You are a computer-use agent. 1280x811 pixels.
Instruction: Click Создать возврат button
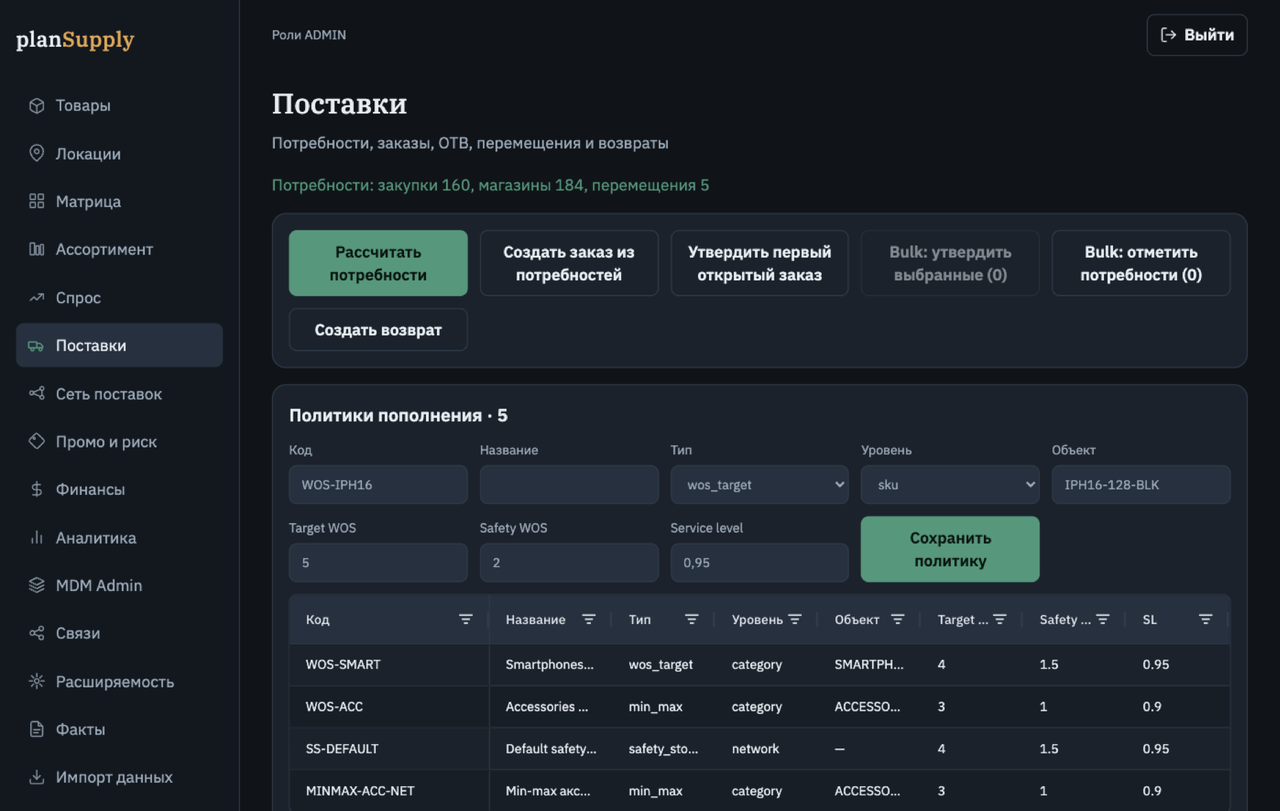[378, 330]
